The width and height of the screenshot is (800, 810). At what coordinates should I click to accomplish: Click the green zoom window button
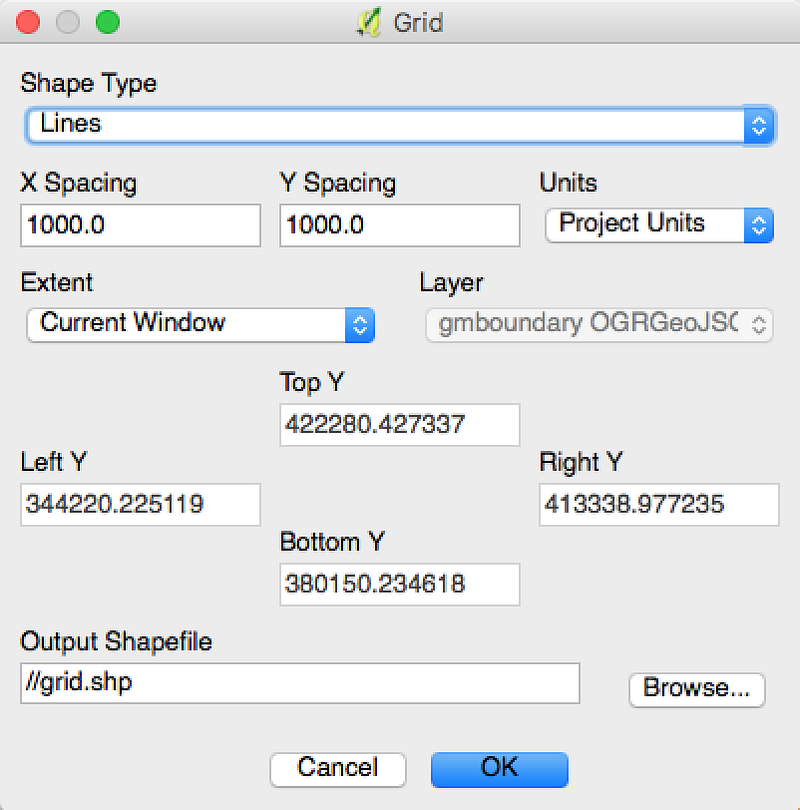click(x=107, y=22)
